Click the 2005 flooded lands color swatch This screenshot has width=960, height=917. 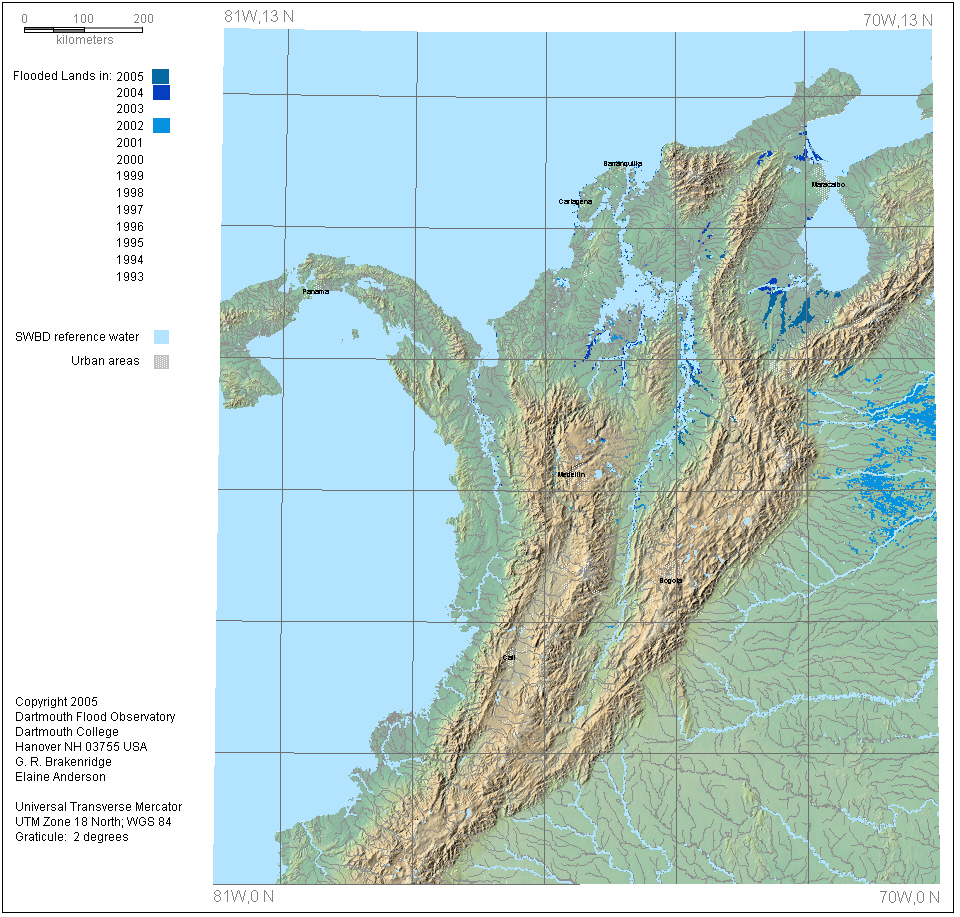coord(161,76)
